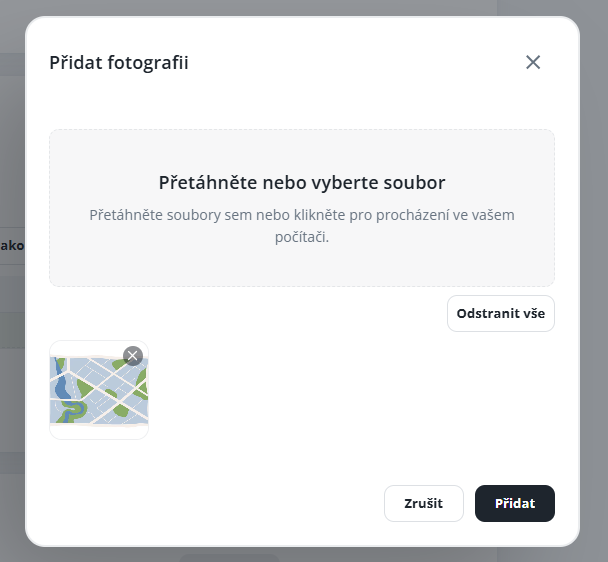This screenshot has height=562, width=608.
Task: Click the dimmed gray bar below the dialog
Action: (x=228, y=555)
